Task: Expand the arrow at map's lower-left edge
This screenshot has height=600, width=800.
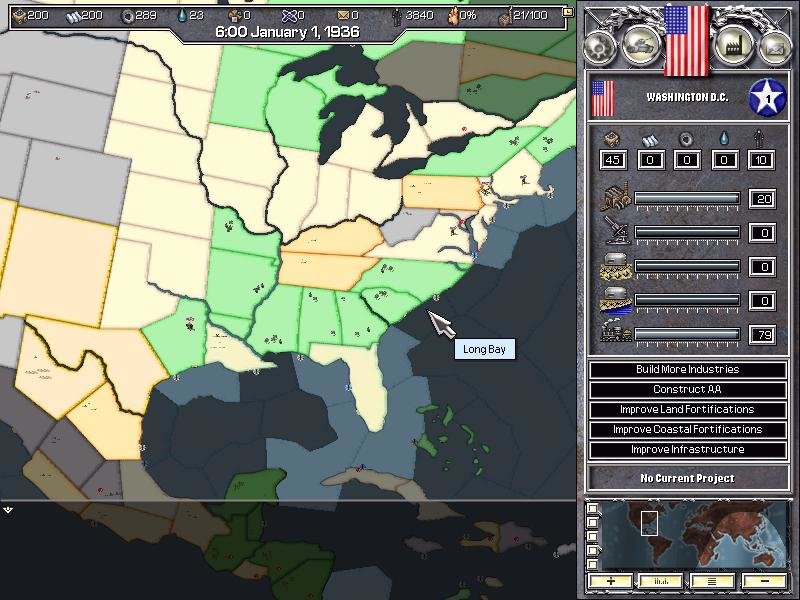Action: [7, 510]
